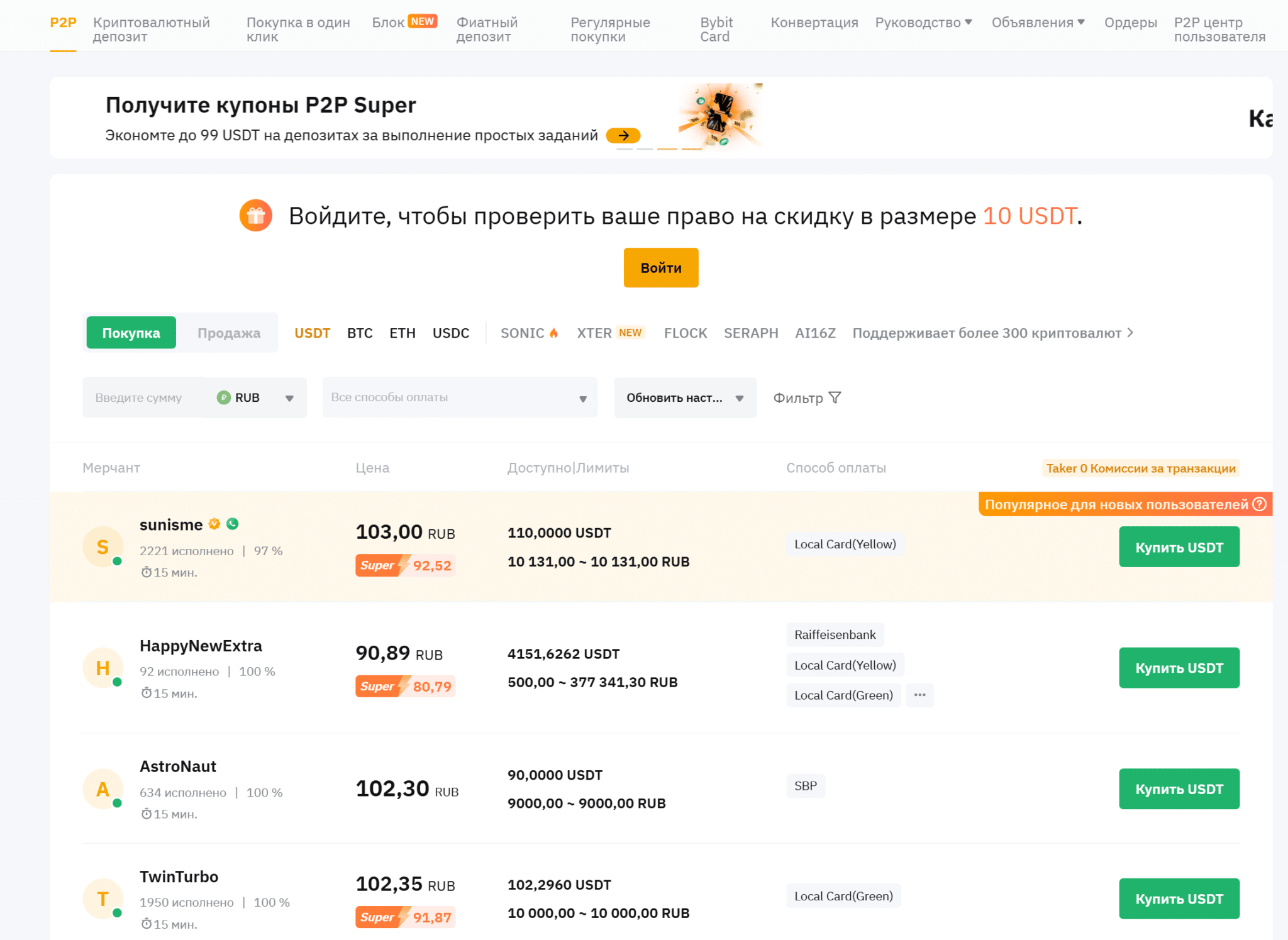This screenshot has width=1288, height=940.
Task: Select the Покупка (Buy) toggle
Action: (131, 333)
